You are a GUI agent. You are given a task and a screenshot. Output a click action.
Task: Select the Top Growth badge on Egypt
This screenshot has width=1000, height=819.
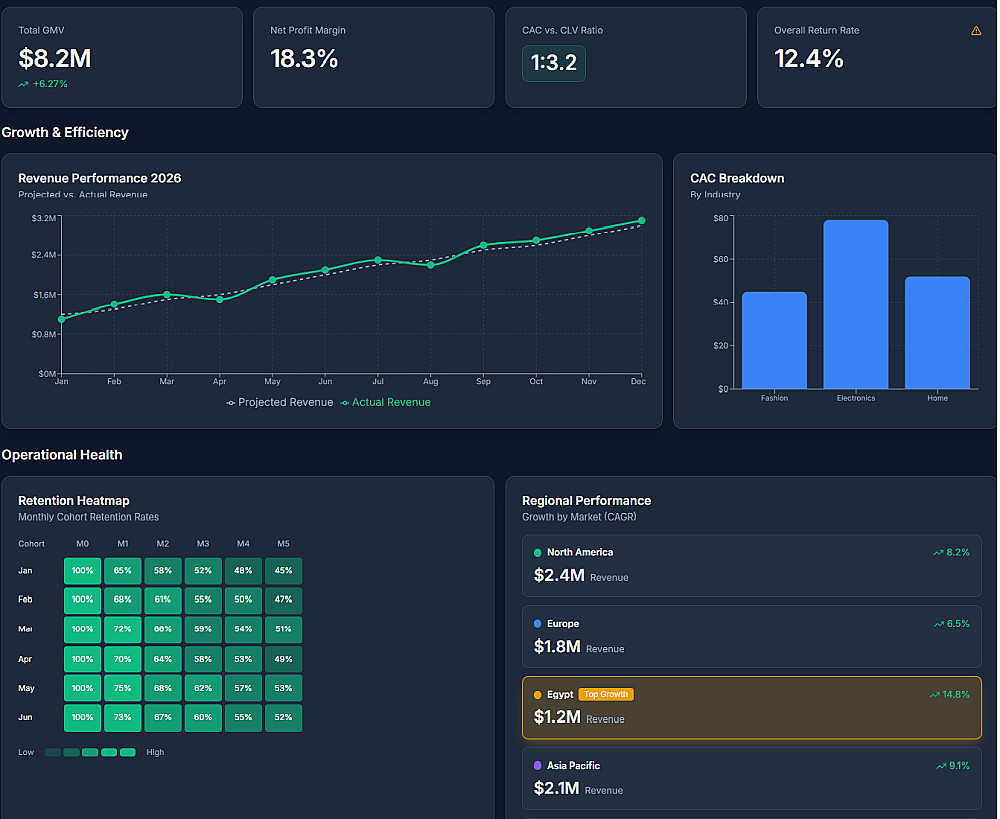(606, 695)
